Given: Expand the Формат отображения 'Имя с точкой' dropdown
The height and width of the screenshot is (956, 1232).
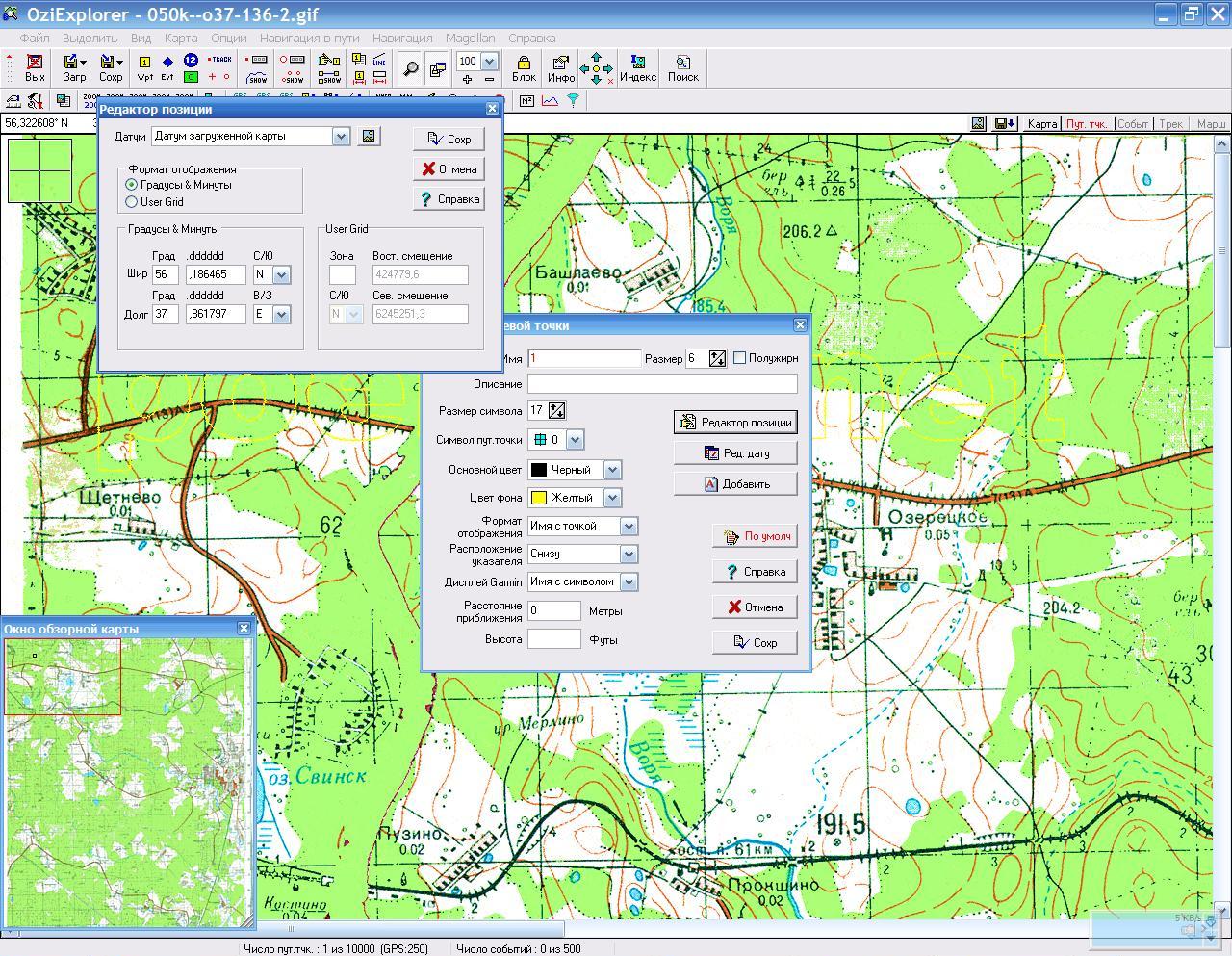Looking at the screenshot, I should [629, 526].
